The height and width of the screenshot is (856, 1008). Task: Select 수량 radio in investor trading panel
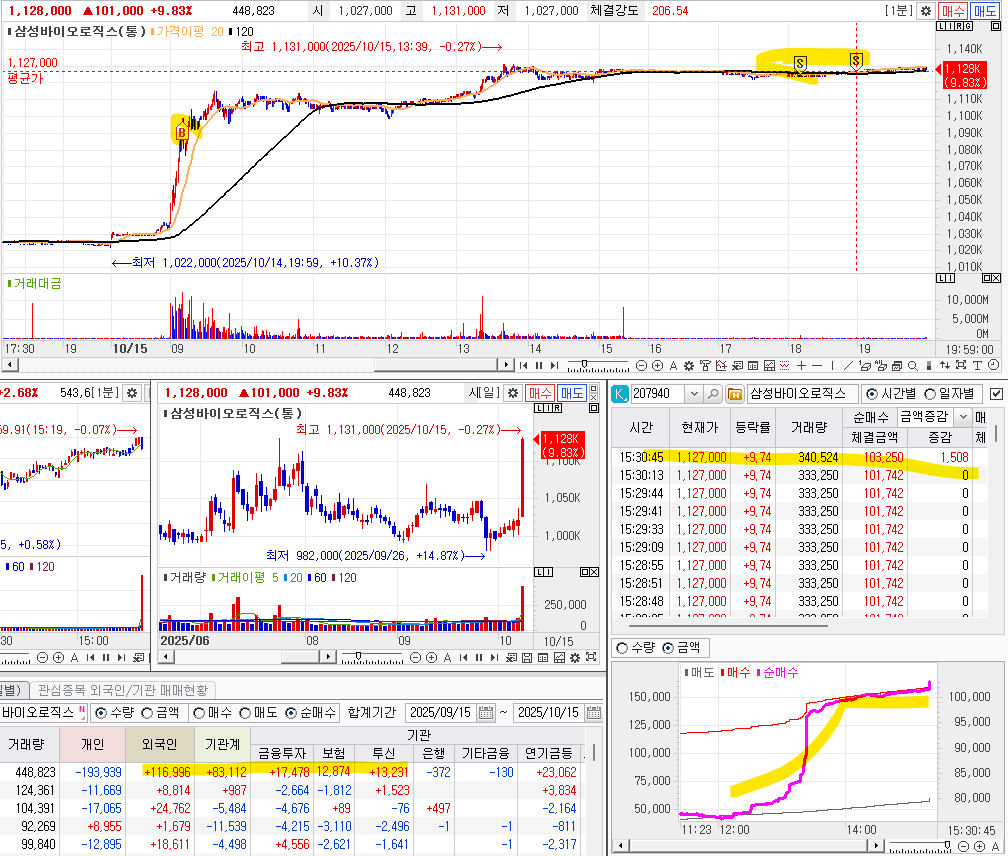(x=101, y=713)
